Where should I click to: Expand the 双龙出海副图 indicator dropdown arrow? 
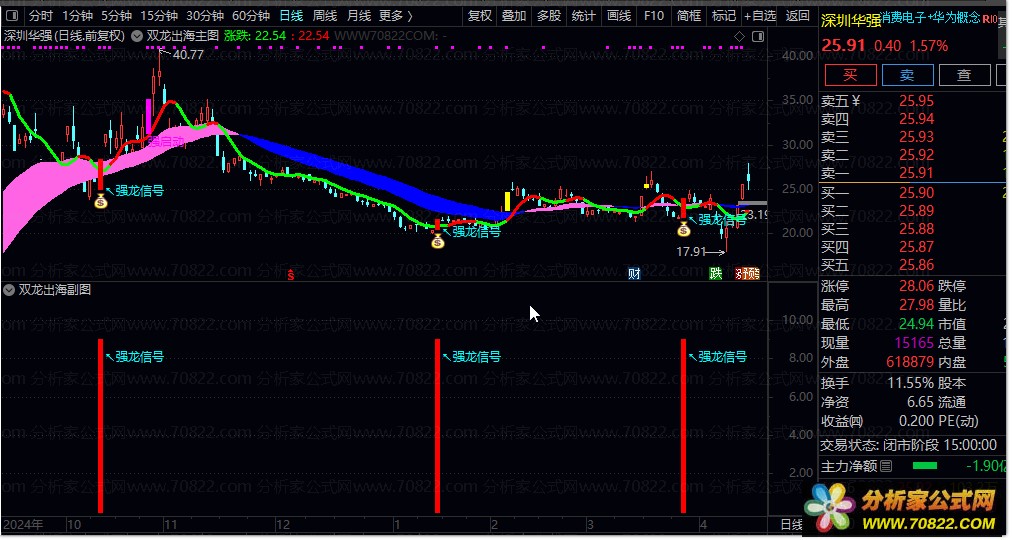click(9, 290)
